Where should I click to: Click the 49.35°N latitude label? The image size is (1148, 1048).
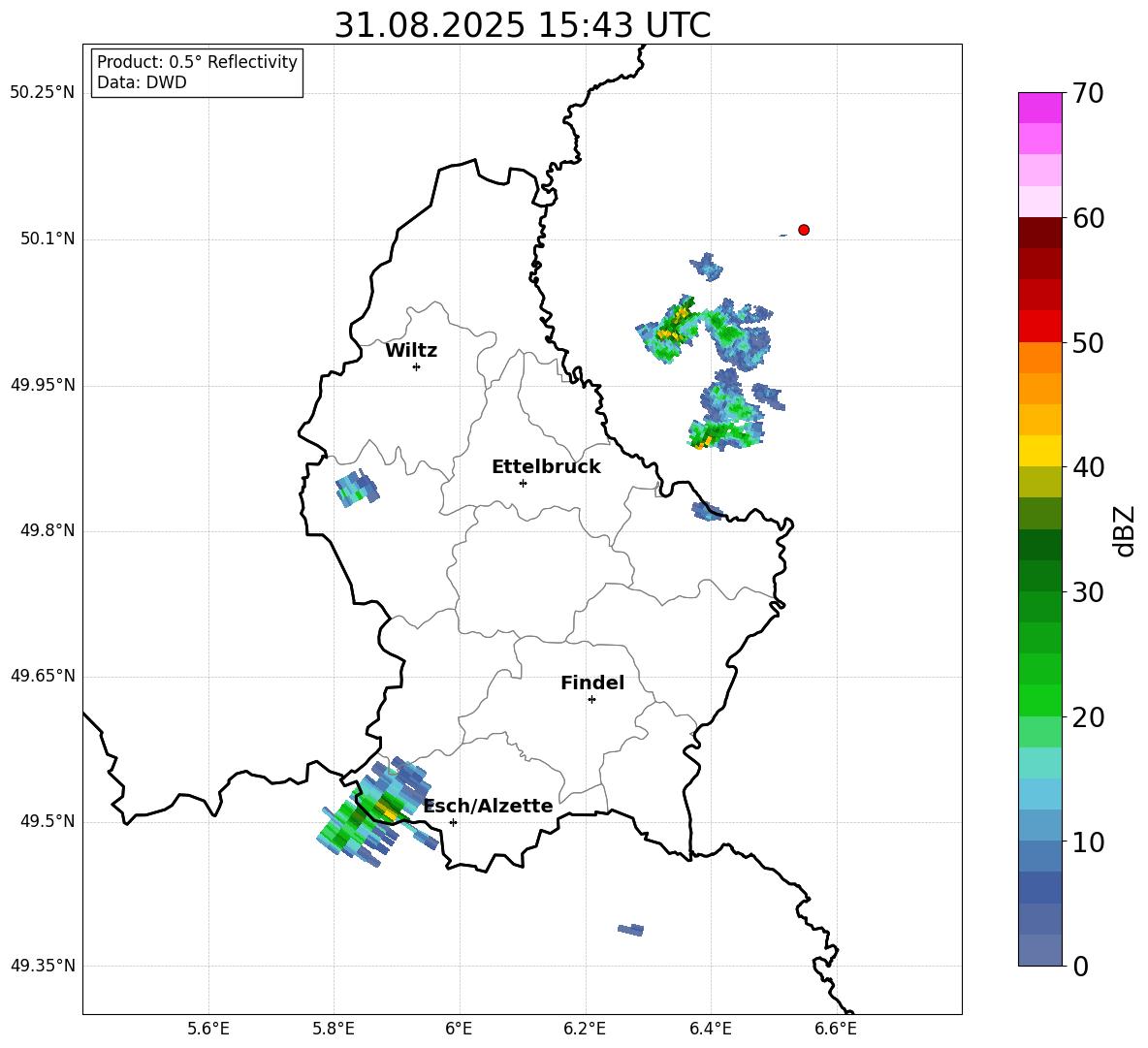(43, 966)
